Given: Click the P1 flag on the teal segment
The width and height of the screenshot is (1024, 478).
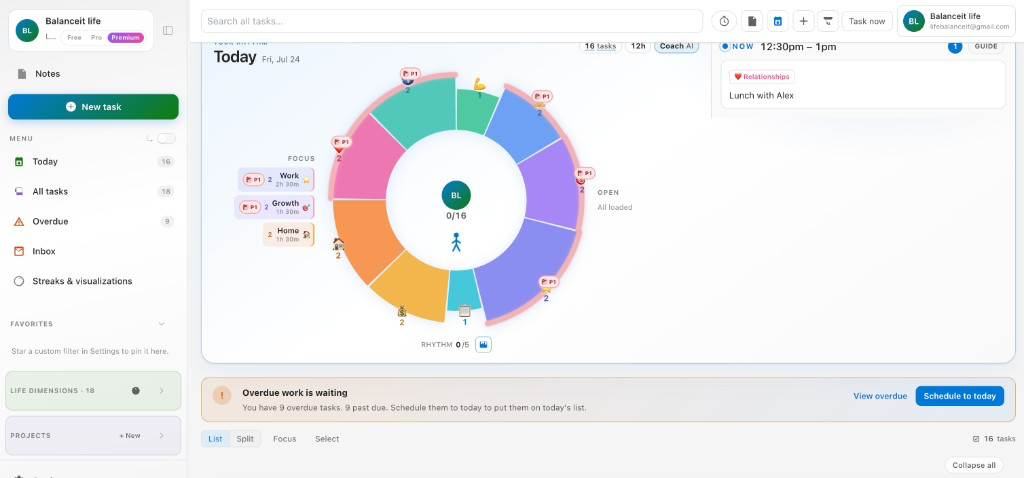Looking at the screenshot, I should pos(410,73).
